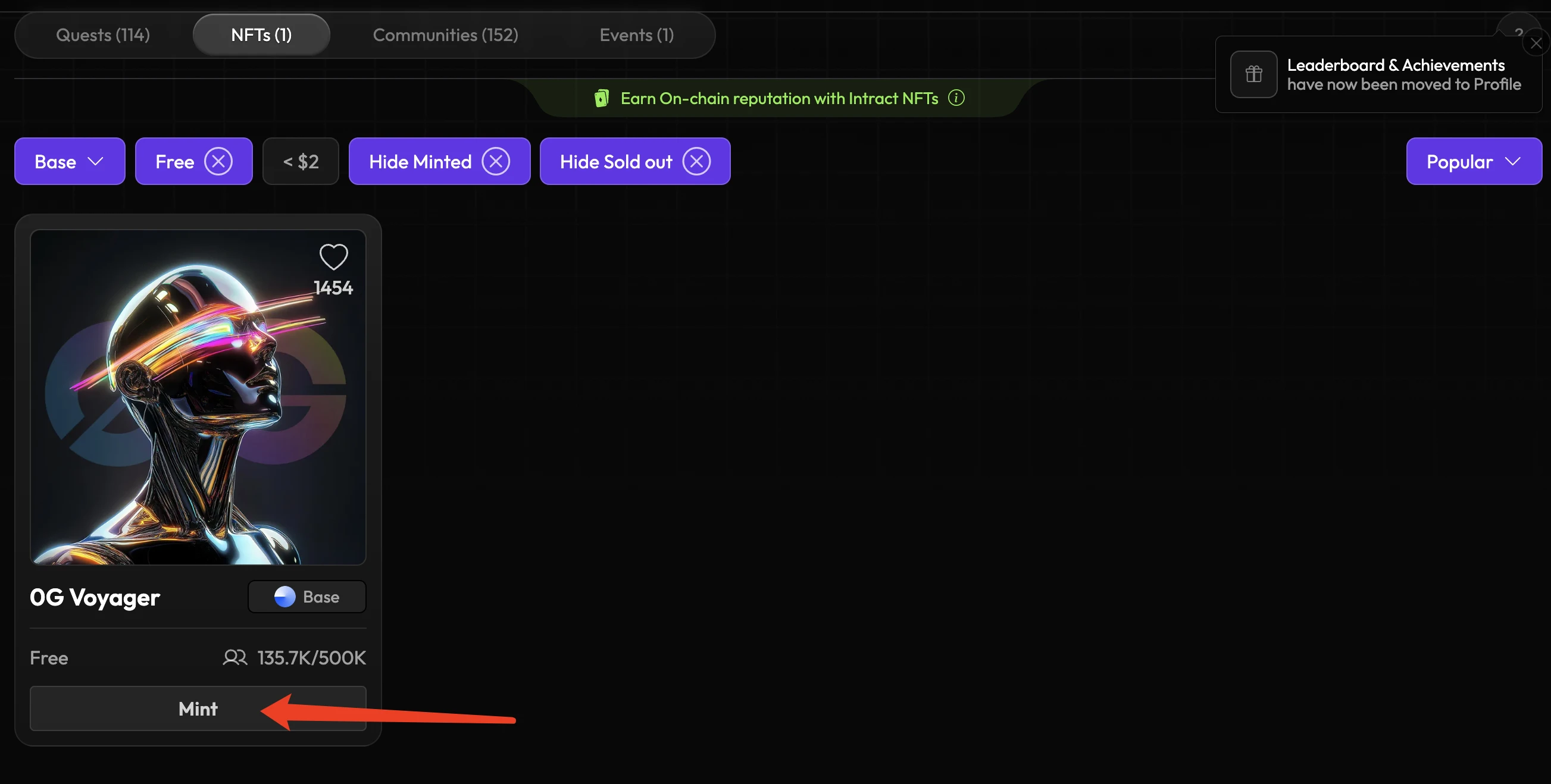The width and height of the screenshot is (1551, 784).
Task: Click the green shield Intract NFTs icon
Action: [x=601, y=97]
